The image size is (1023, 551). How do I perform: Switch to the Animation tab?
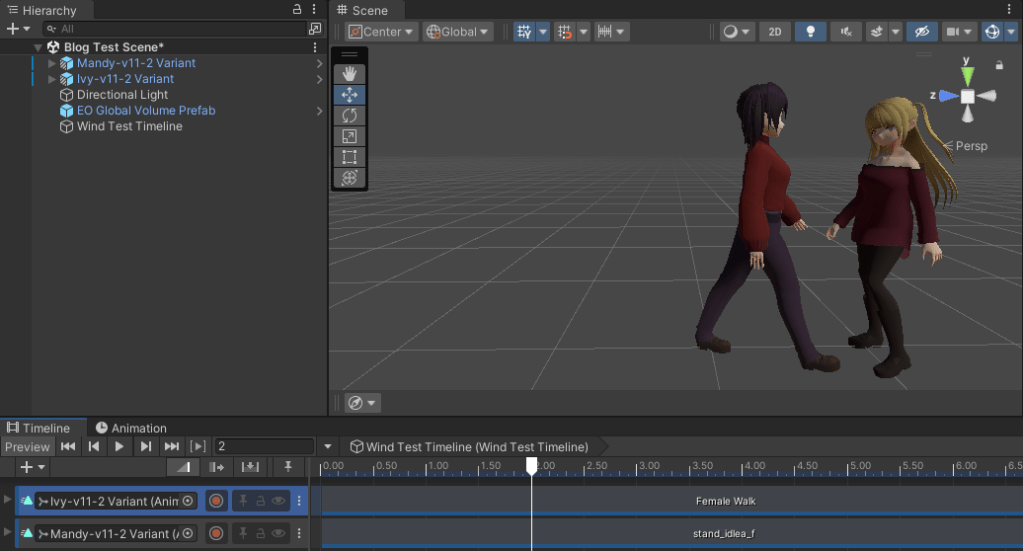point(131,428)
